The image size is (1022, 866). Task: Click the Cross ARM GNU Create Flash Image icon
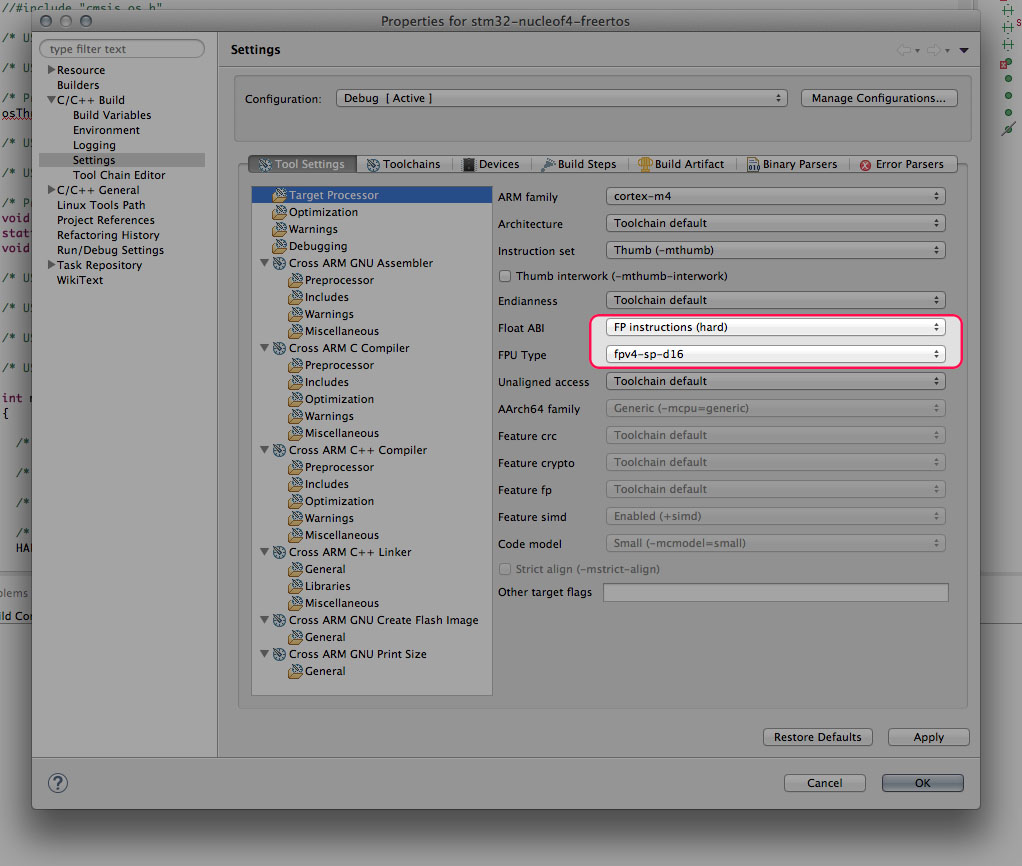click(280, 620)
